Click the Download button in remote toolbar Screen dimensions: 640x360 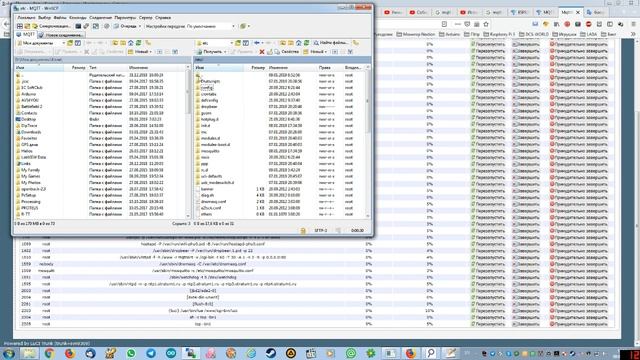pyautogui.click(x=211, y=52)
